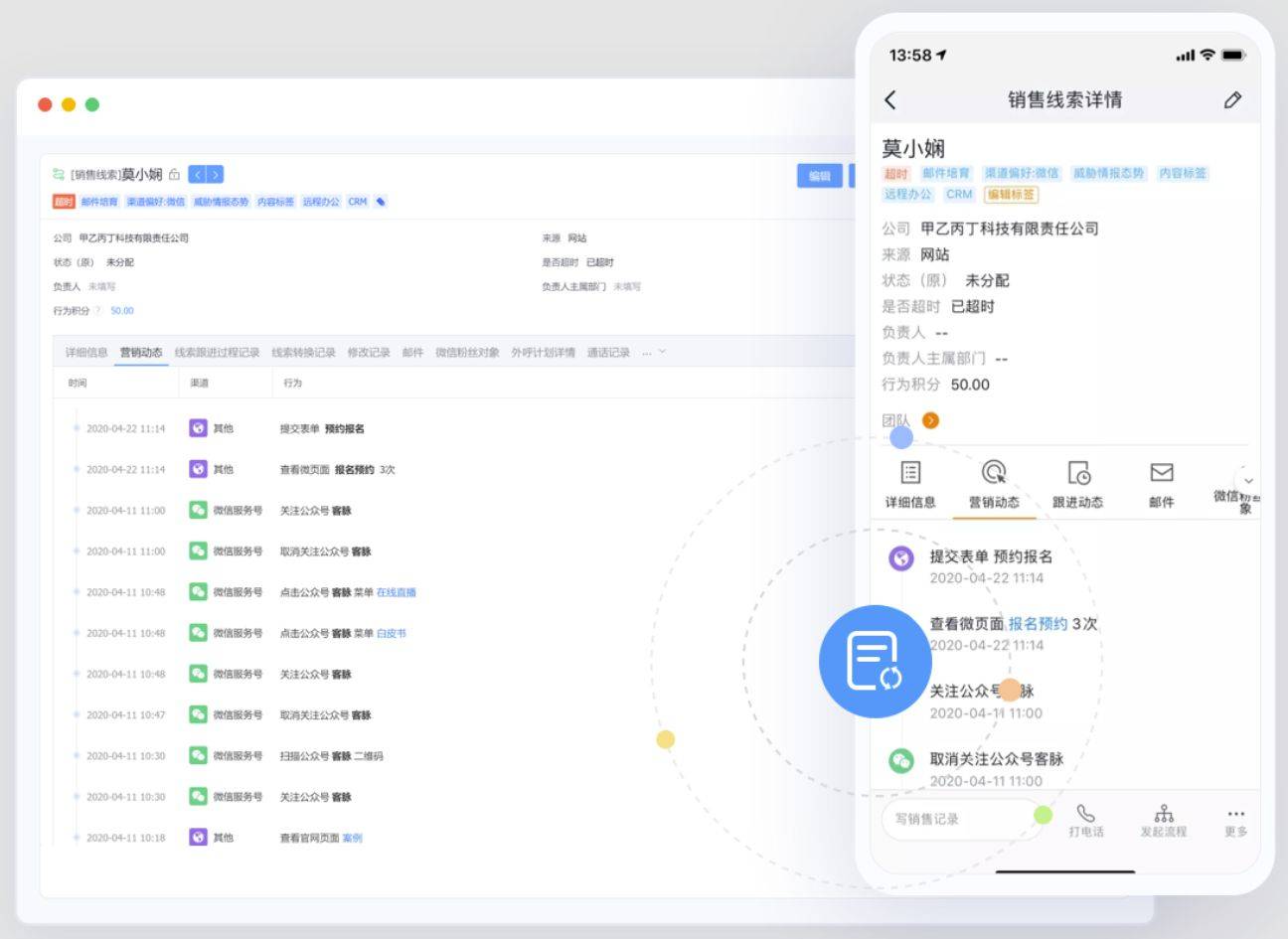This screenshot has height=939, width=1288.
Task: Open the 线索转换记录 tab
Action: (303, 353)
